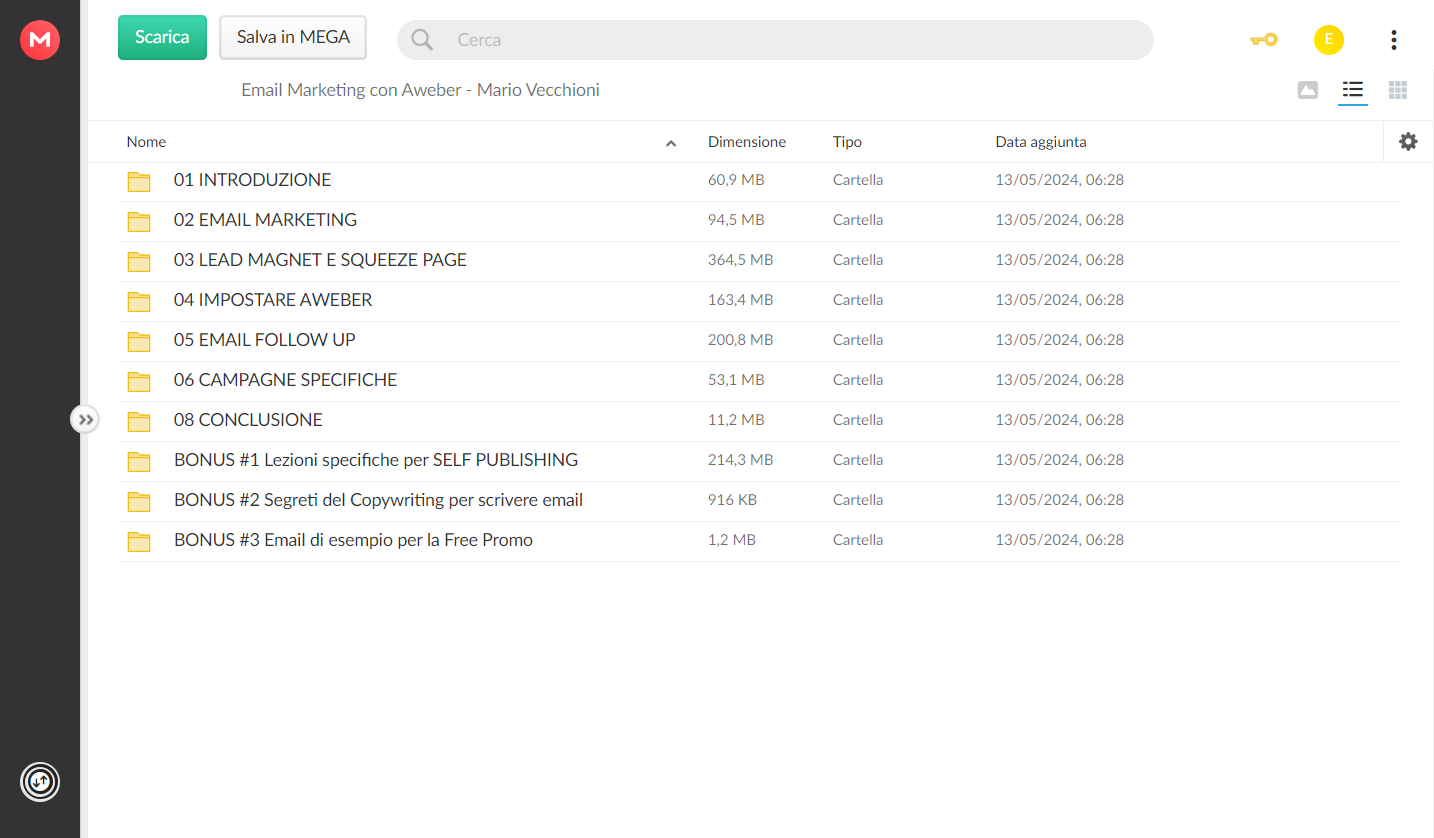Screen dimensions: 1434x838
Task: Click the 1,2 MB size value
Action: pyautogui.click(x=732, y=540)
